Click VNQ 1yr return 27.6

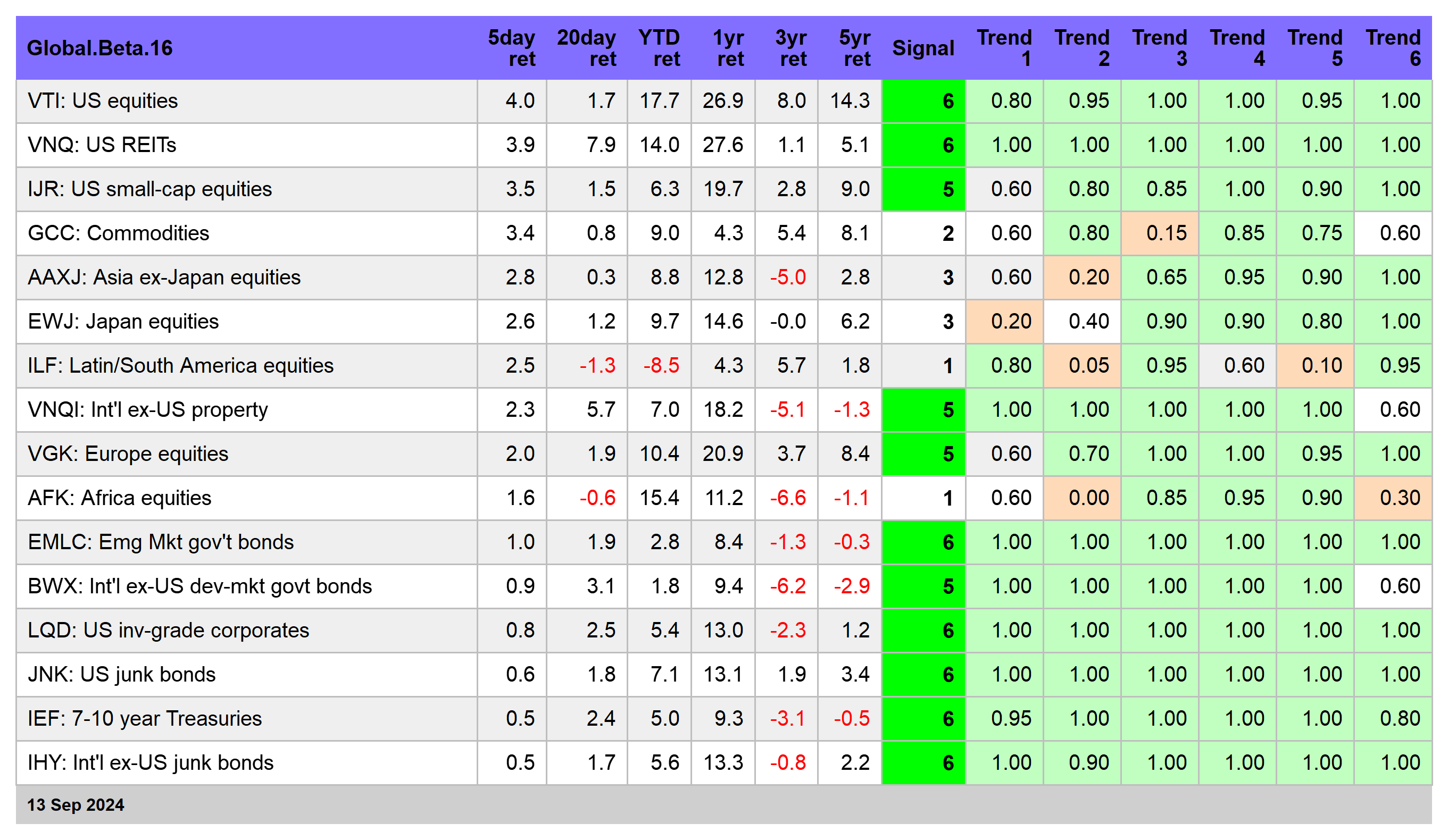pyautogui.click(x=723, y=145)
